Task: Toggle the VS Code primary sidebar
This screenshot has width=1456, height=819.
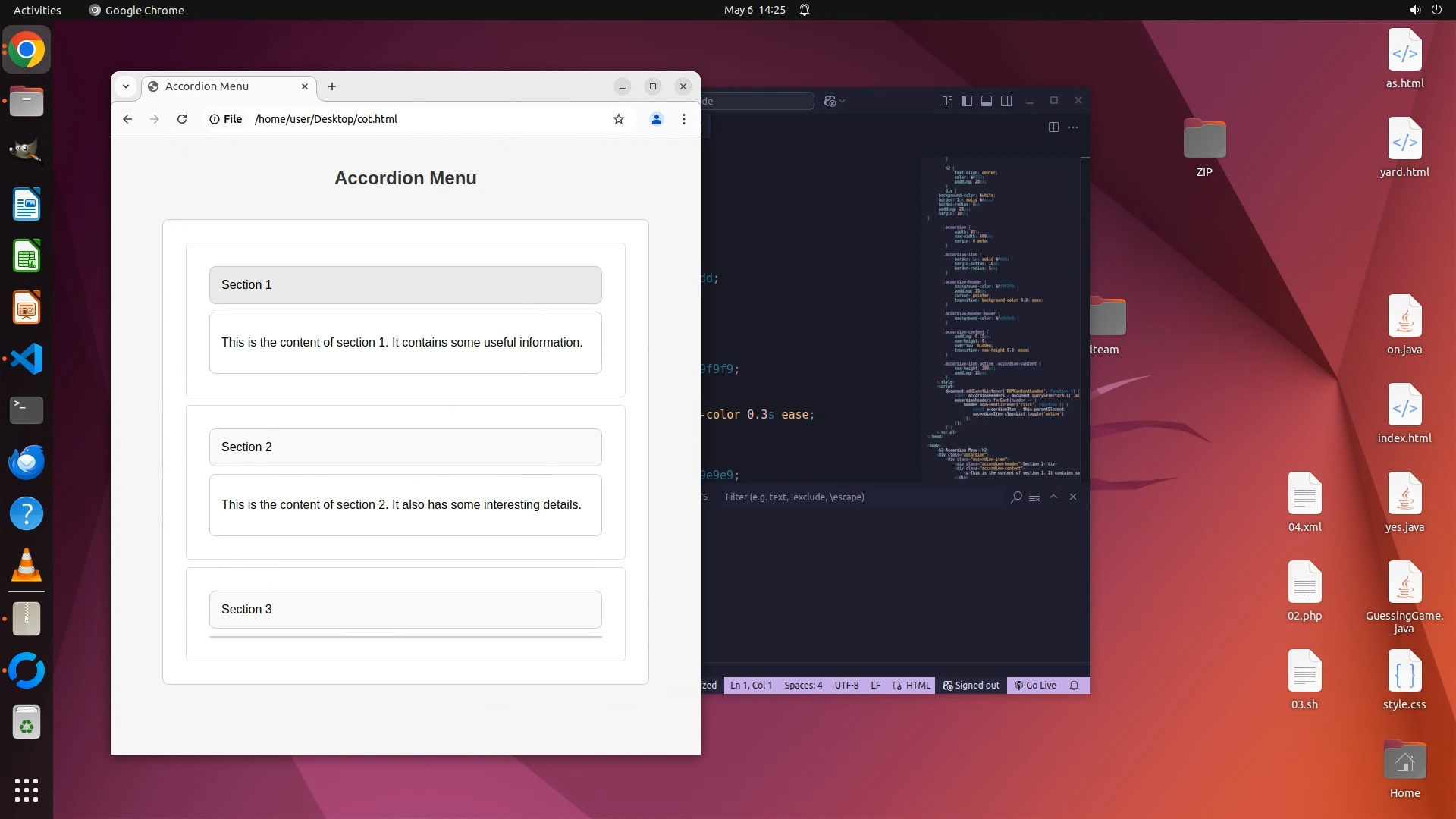Action: (x=967, y=101)
